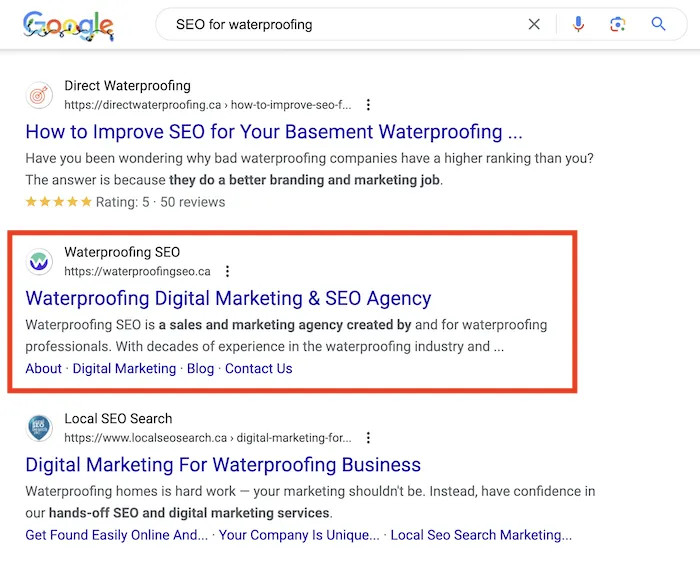Image resolution: width=700 pixels, height=565 pixels.
Task: Click Get Found Easily Online And... sitelink
Action: tap(117, 535)
